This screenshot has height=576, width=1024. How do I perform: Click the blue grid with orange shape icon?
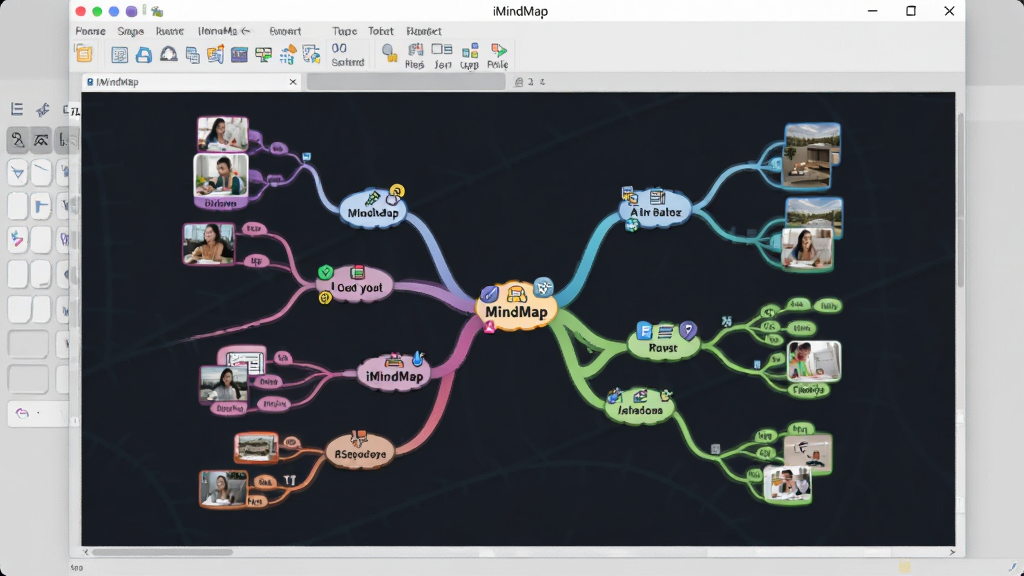pos(287,54)
